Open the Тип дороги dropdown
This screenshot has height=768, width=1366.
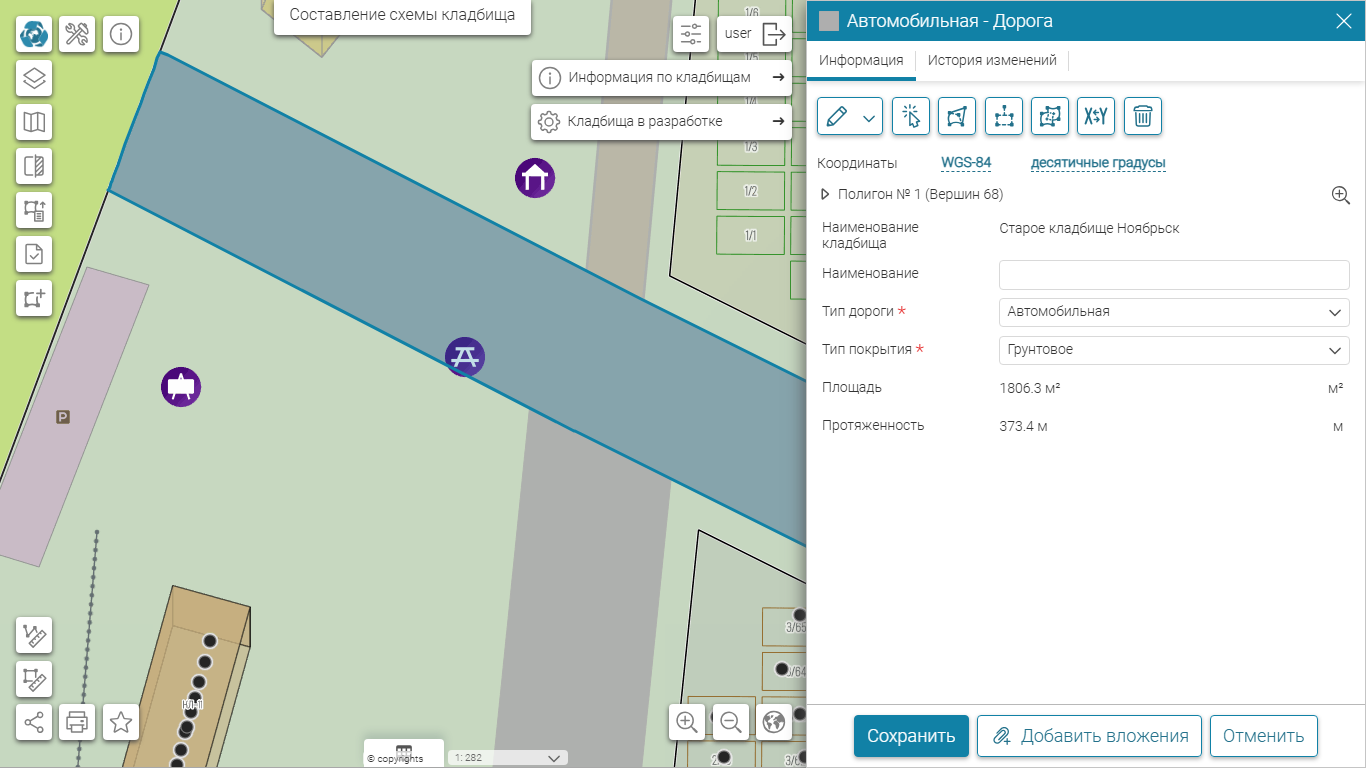click(1174, 312)
